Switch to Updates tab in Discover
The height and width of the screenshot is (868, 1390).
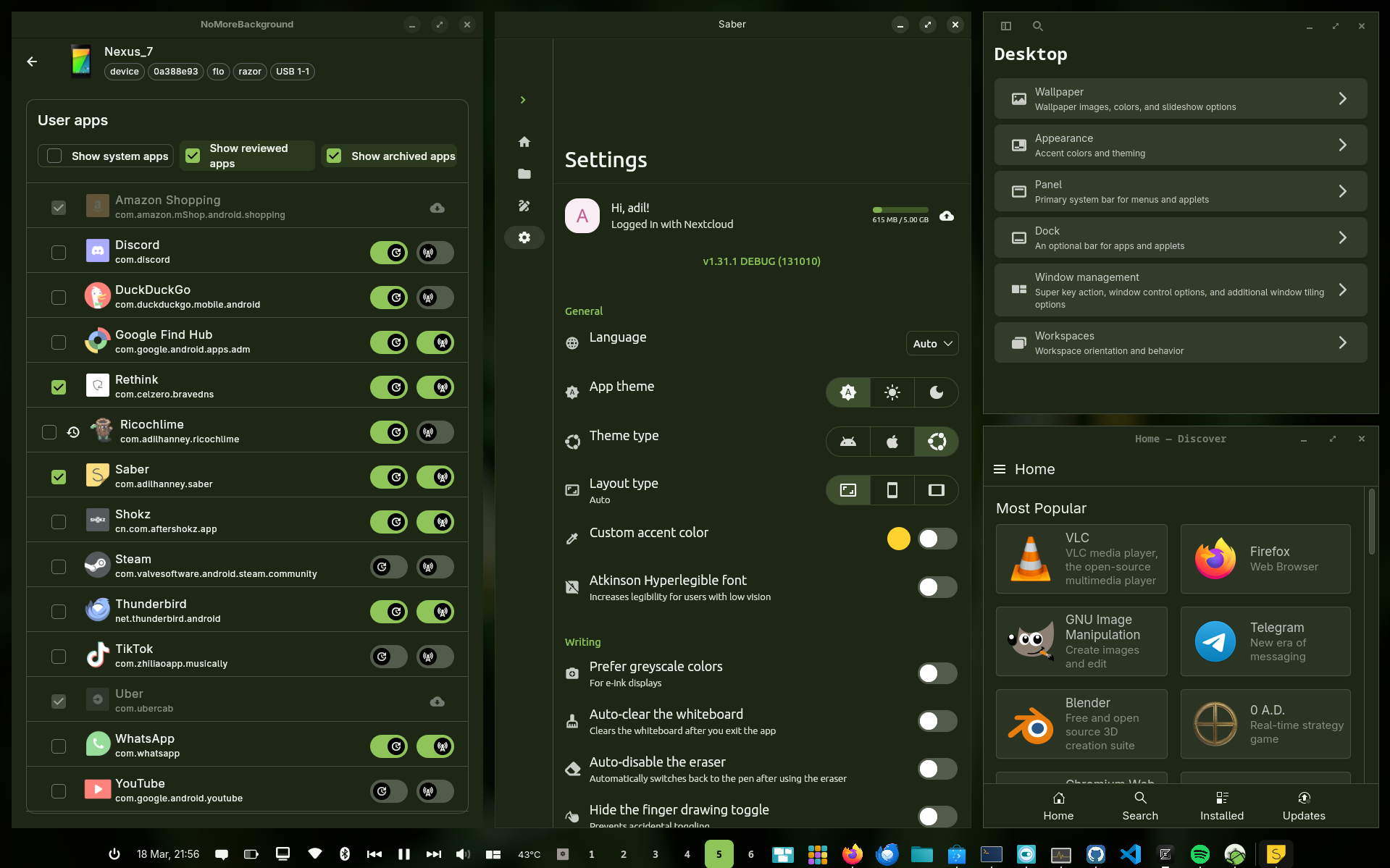pos(1304,806)
